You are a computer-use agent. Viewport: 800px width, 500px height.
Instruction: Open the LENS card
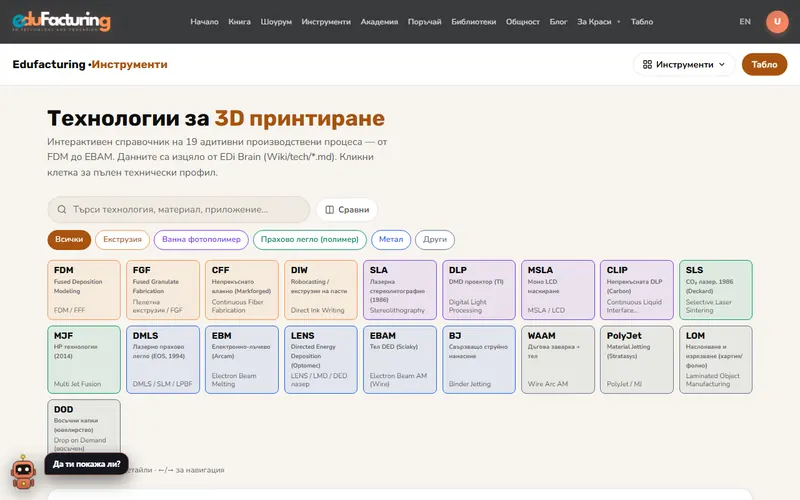[x=321, y=360]
